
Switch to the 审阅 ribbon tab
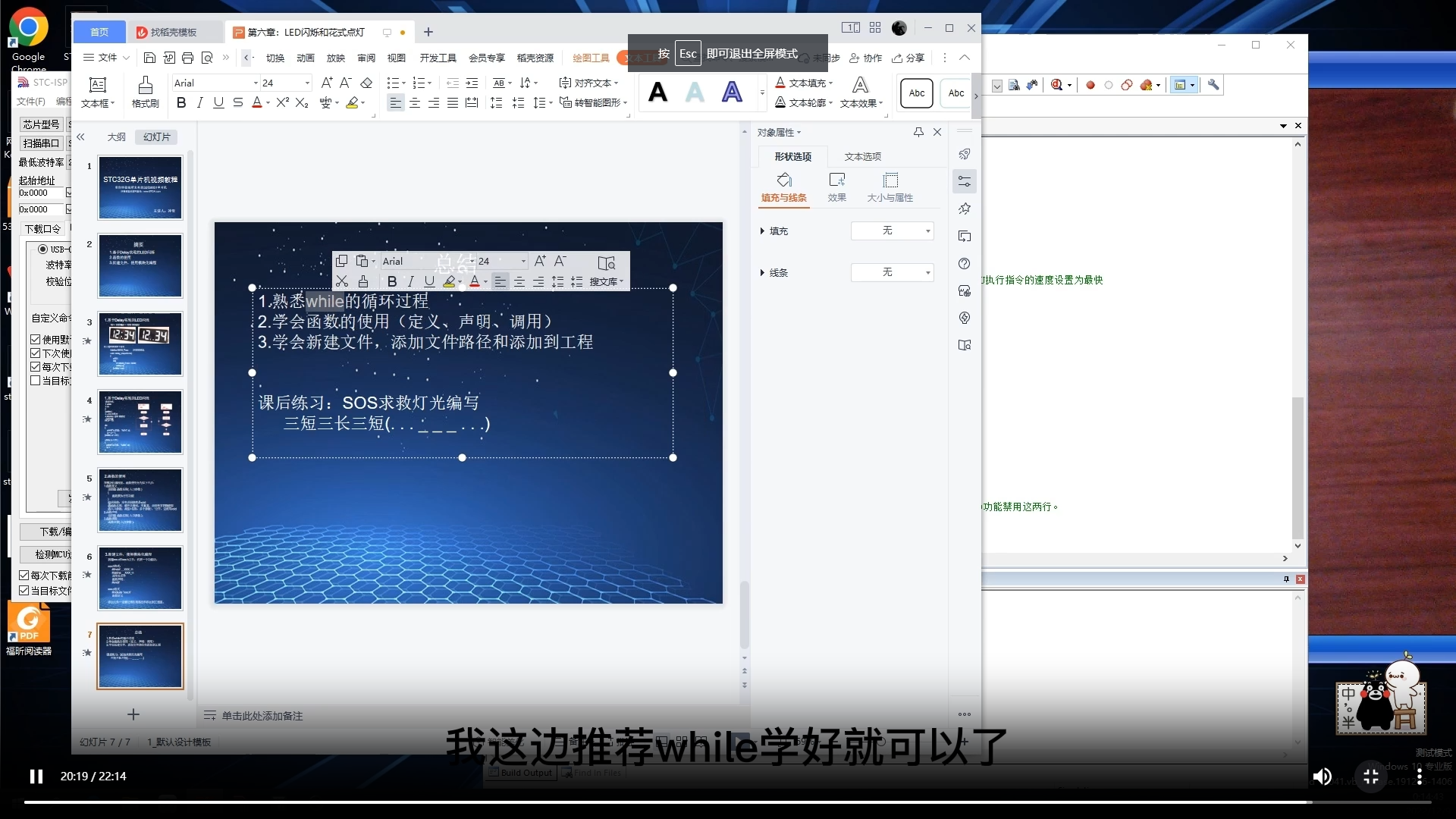(x=366, y=58)
